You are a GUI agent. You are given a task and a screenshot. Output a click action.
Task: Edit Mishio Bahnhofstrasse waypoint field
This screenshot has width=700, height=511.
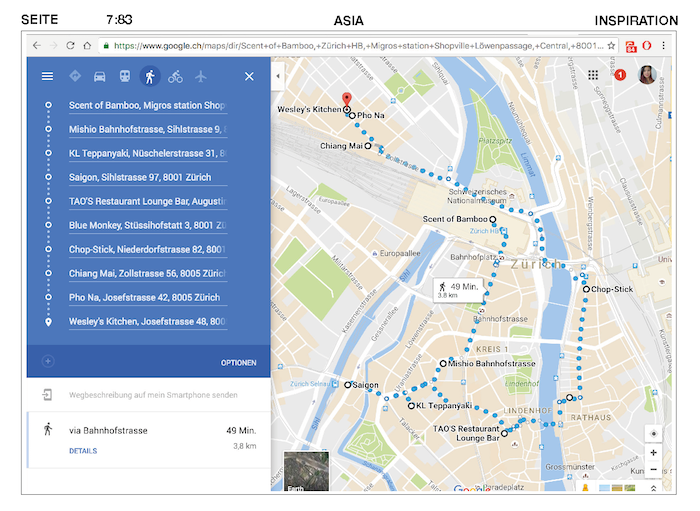coord(148,129)
